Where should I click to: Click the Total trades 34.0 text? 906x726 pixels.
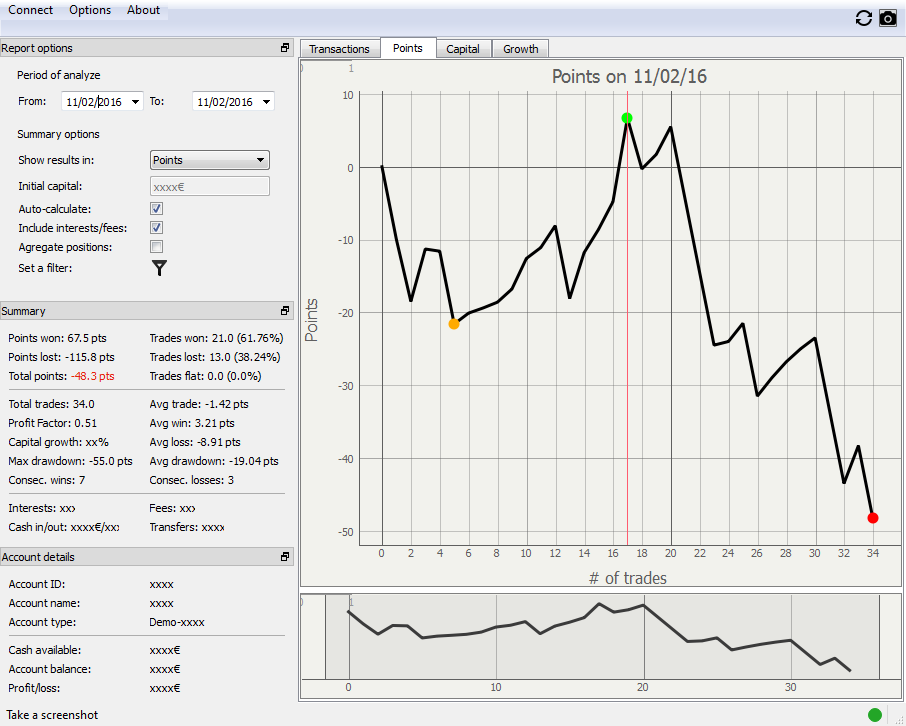click(51, 404)
